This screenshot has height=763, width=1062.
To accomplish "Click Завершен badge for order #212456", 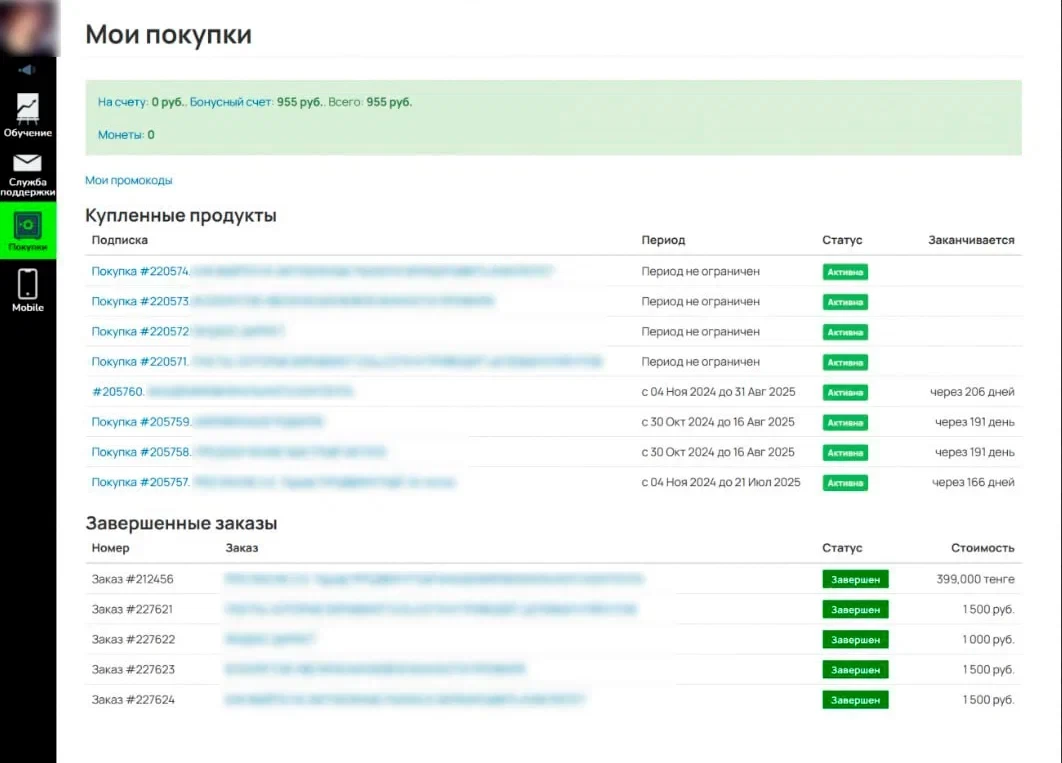I will coord(855,579).
